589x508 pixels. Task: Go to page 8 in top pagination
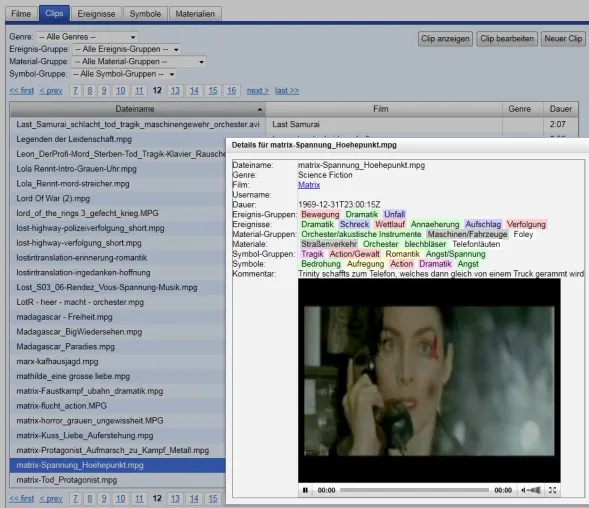pyautogui.click(x=90, y=91)
